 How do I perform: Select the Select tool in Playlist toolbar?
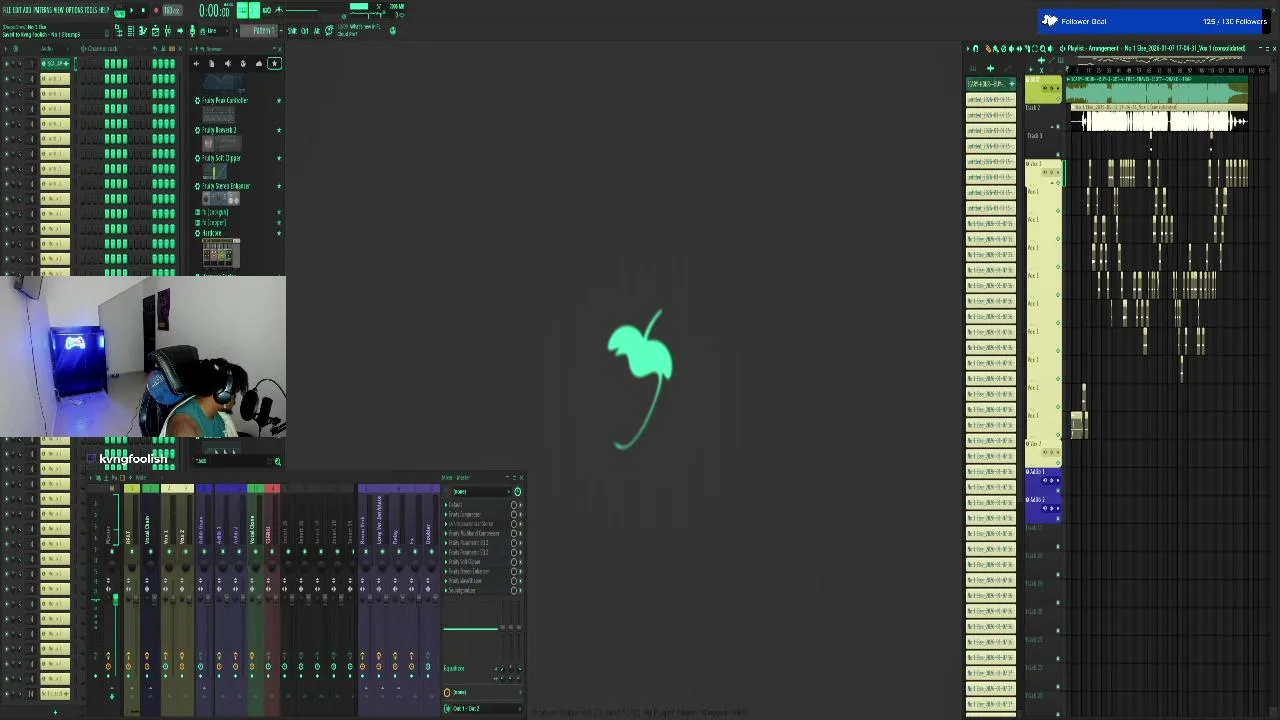coord(1034,49)
